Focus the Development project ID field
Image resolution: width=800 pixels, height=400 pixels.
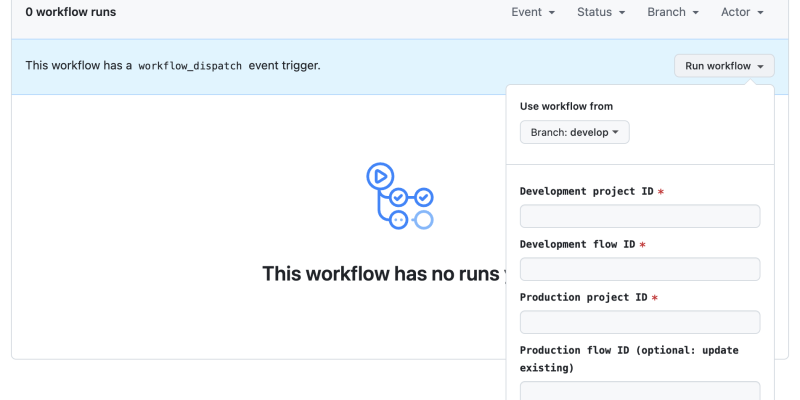pos(640,216)
